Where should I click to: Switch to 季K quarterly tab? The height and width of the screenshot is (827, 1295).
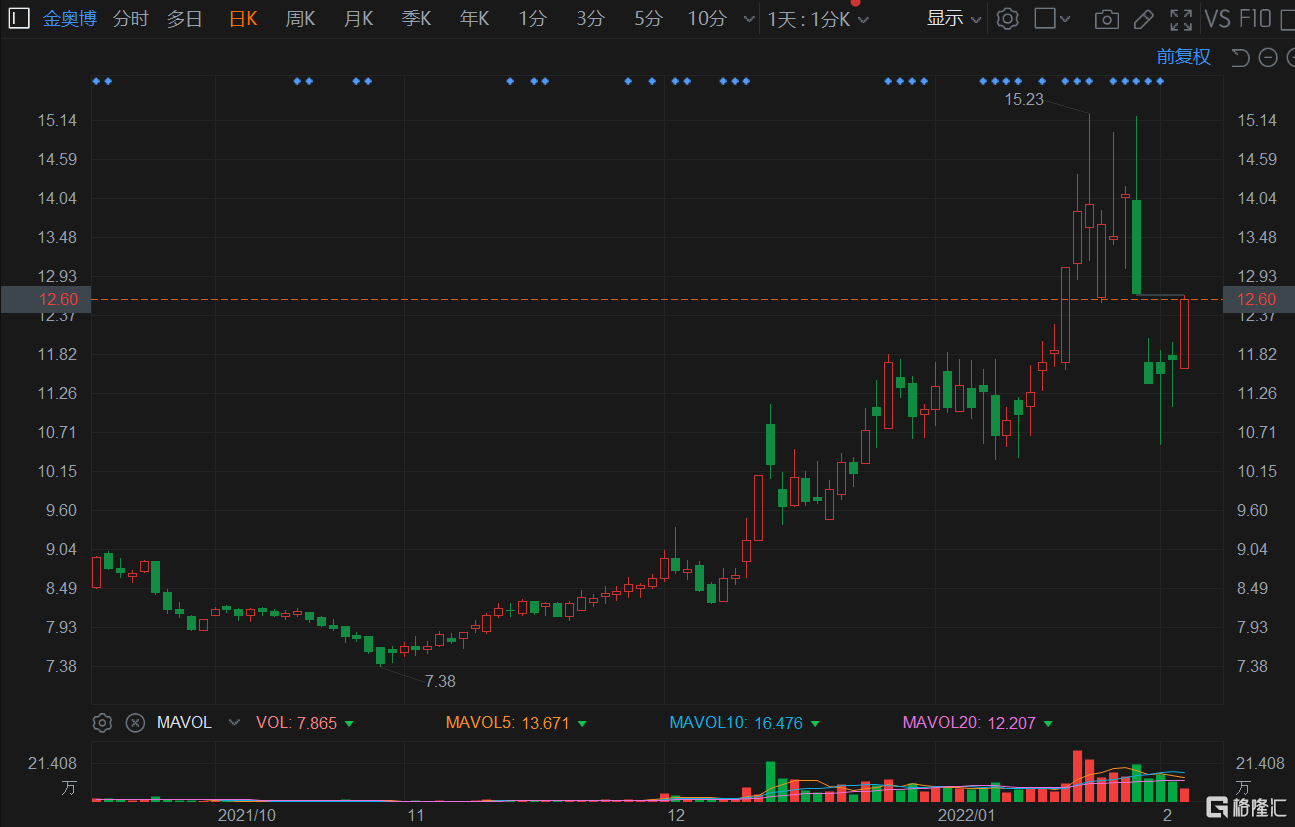tap(417, 18)
